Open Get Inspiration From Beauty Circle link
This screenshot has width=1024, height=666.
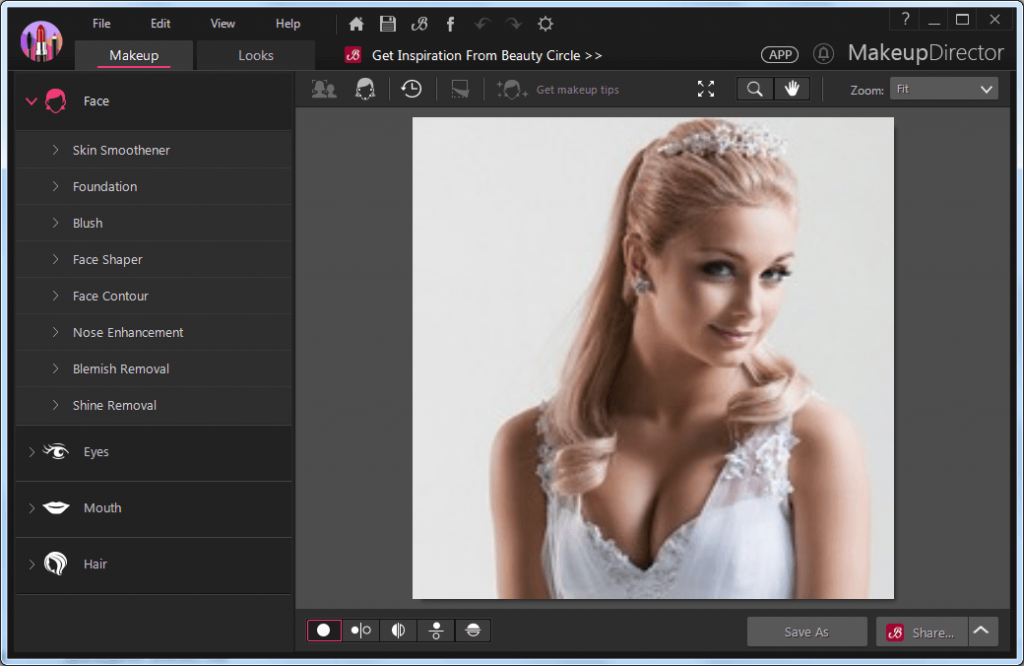486,56
